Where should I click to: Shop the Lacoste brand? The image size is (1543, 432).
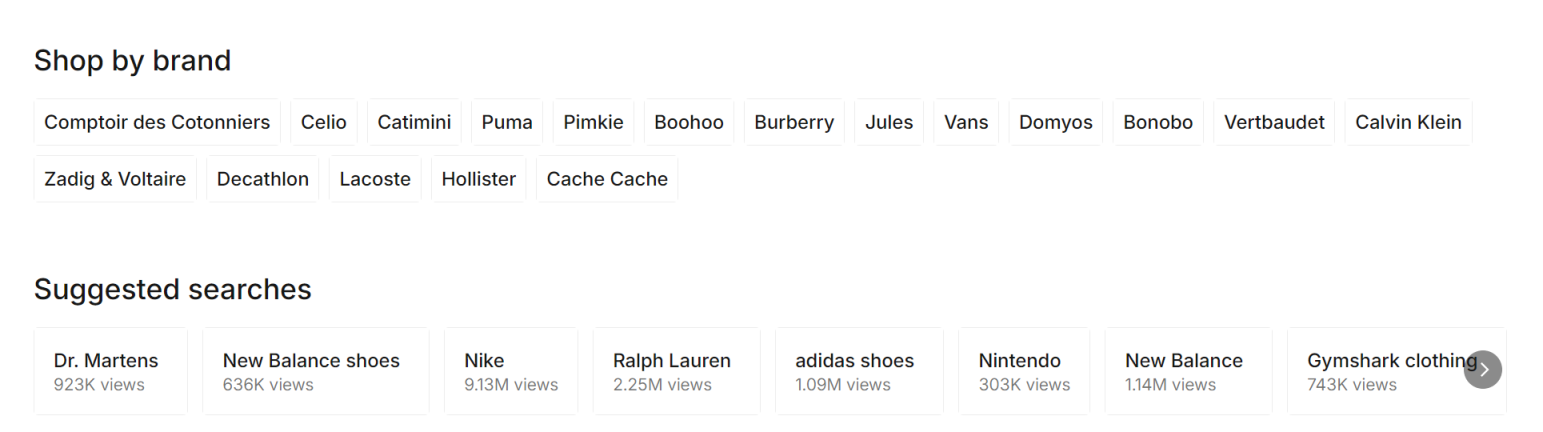375,180
